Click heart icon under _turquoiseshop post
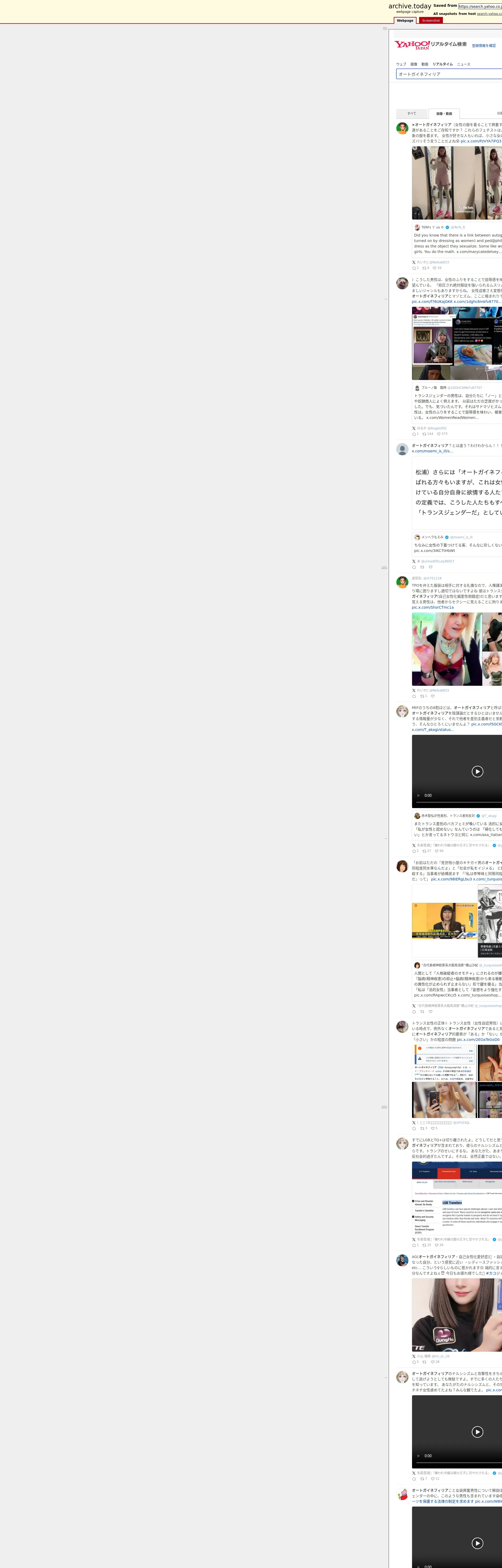The width and height of the screenshot is (502, 1568). [430, 1012]
